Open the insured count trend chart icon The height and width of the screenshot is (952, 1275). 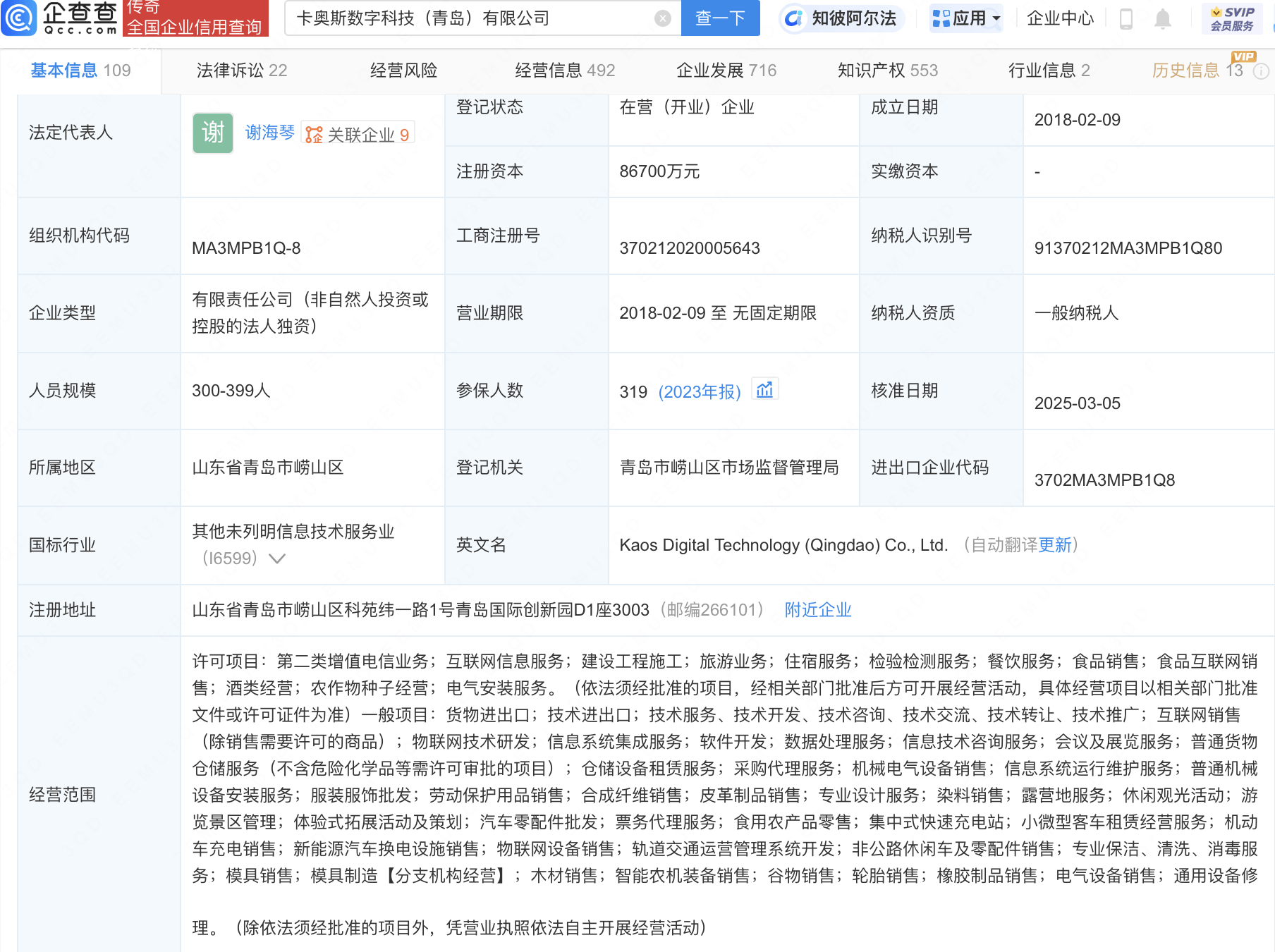(765, 389)
